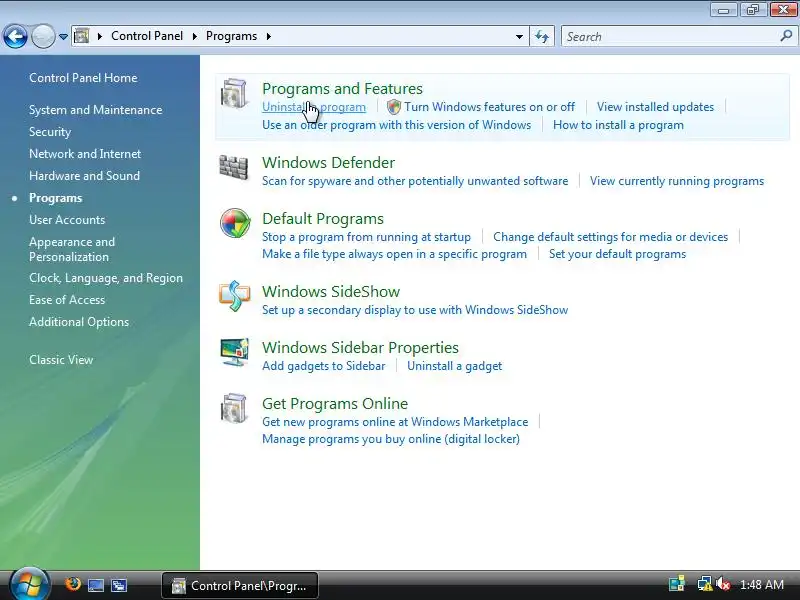Open the Get Programs Online heading
Image resolution: width=800 pixels, height=600 pixels.
335,404
